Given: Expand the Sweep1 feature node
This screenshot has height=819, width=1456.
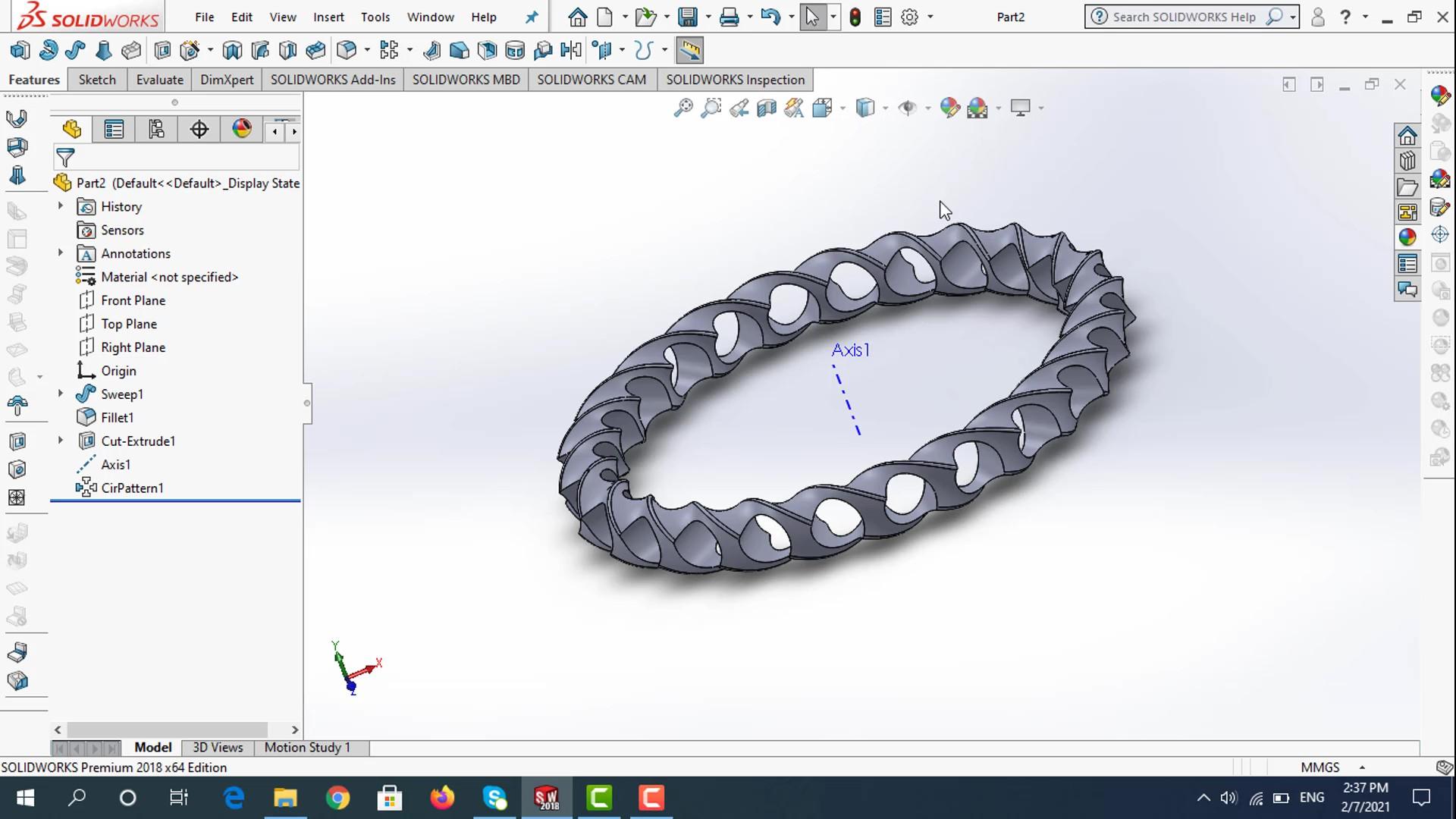Looking at the screenshot, I should (61, 394).
